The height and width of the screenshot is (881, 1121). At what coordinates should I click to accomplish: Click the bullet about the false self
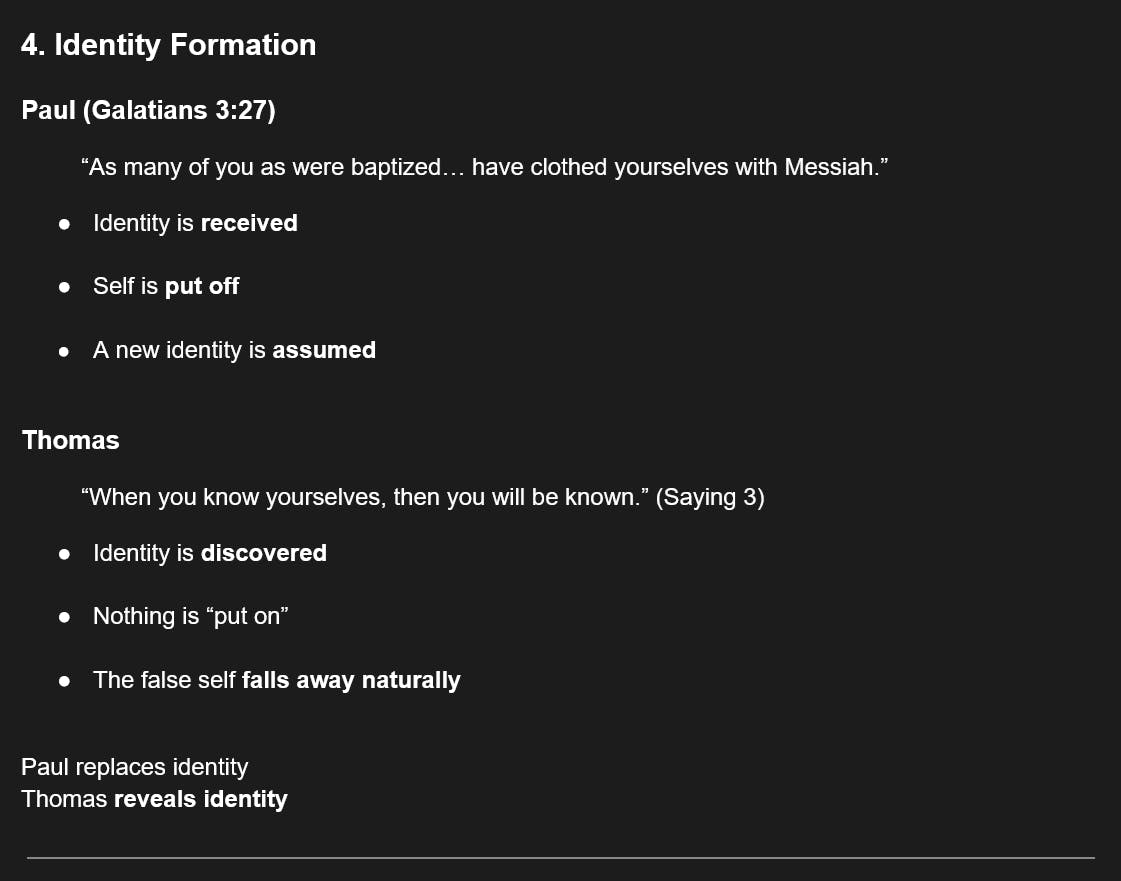click(277, 680)
